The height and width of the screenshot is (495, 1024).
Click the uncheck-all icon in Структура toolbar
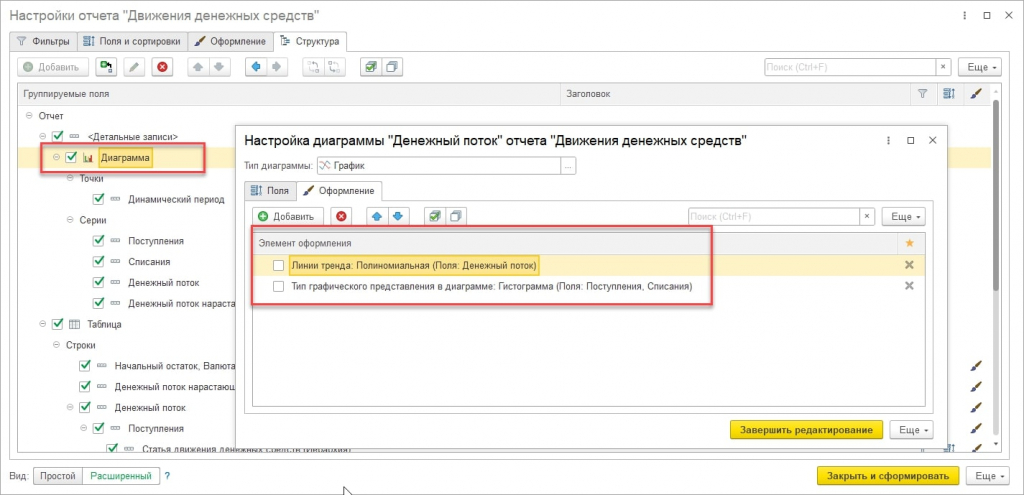[x=392, y=67]
